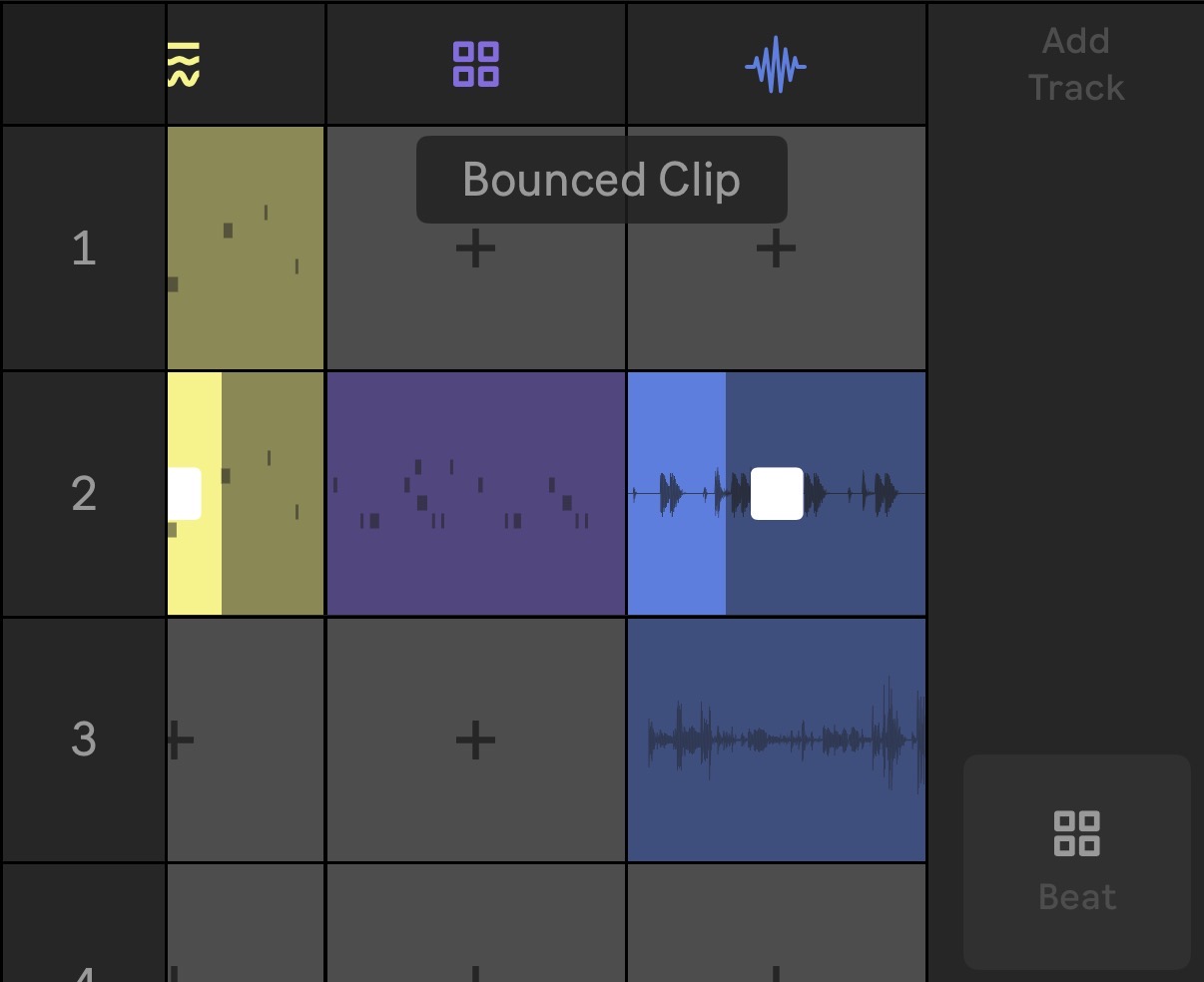This screenshot has width=1204, height=982.
Task: Open the Beat track option
Action: pyautogui.click(x=1077, y=862)
